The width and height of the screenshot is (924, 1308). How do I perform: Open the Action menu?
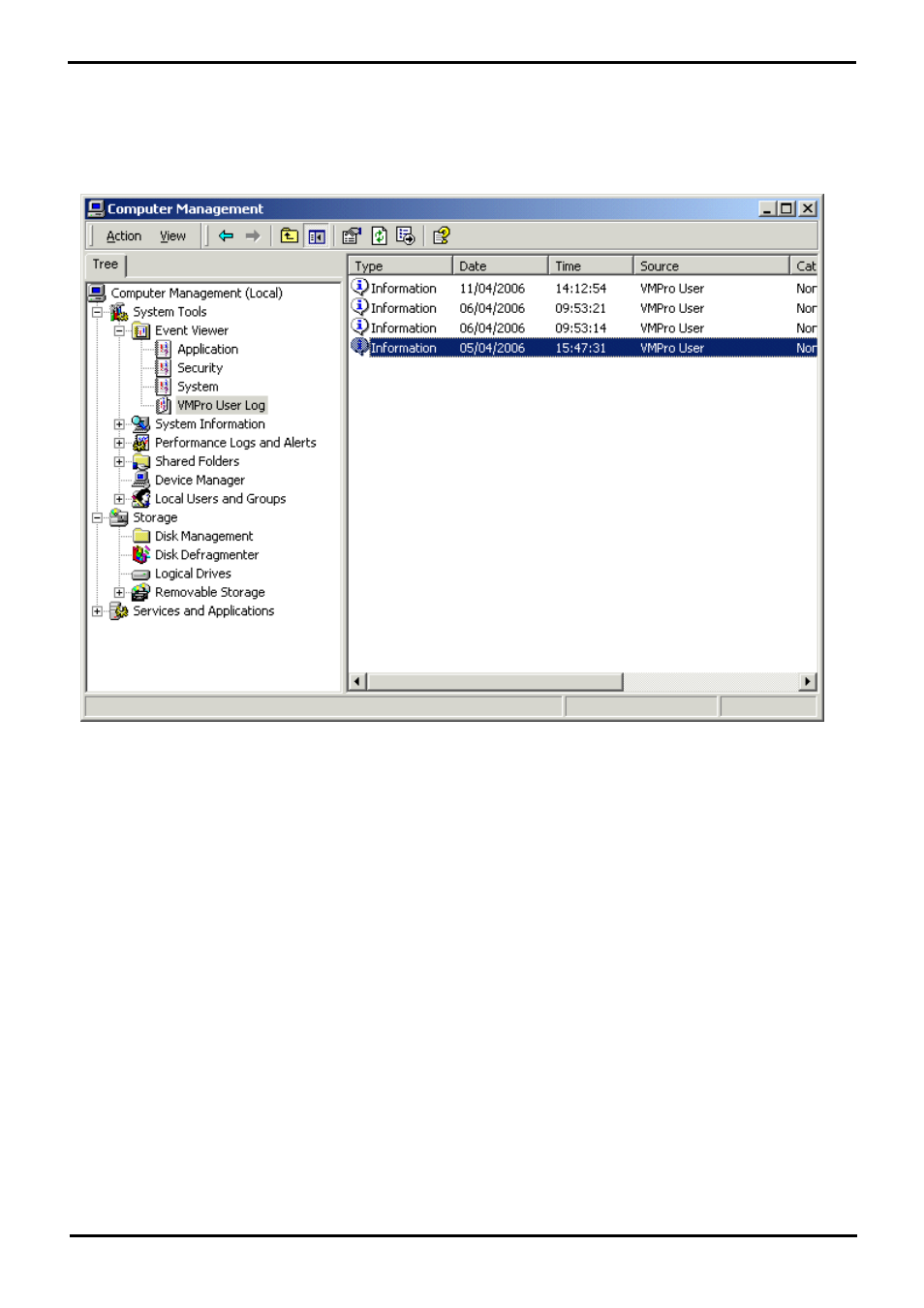(124, 236)
